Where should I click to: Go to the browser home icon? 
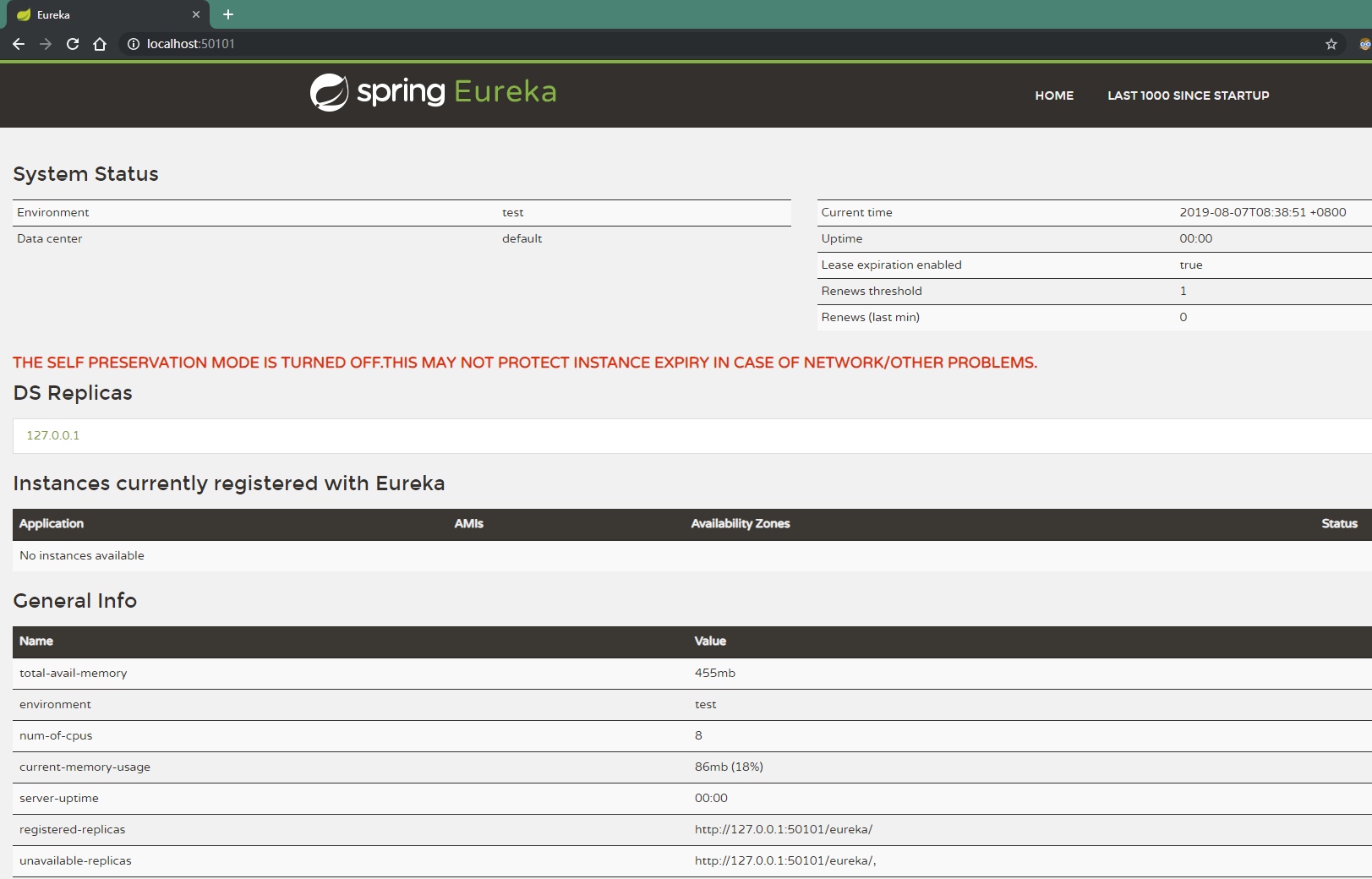(100, 44)
